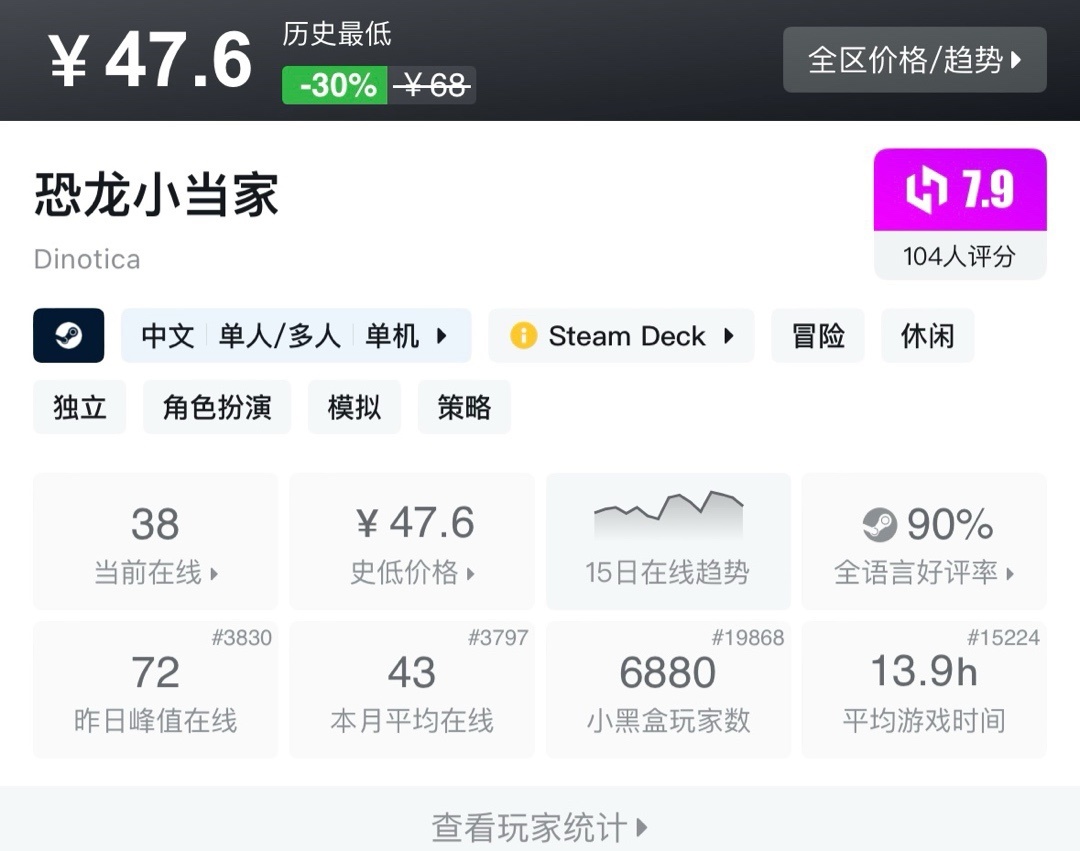Select the 冒险 tag

coord(818,335)
